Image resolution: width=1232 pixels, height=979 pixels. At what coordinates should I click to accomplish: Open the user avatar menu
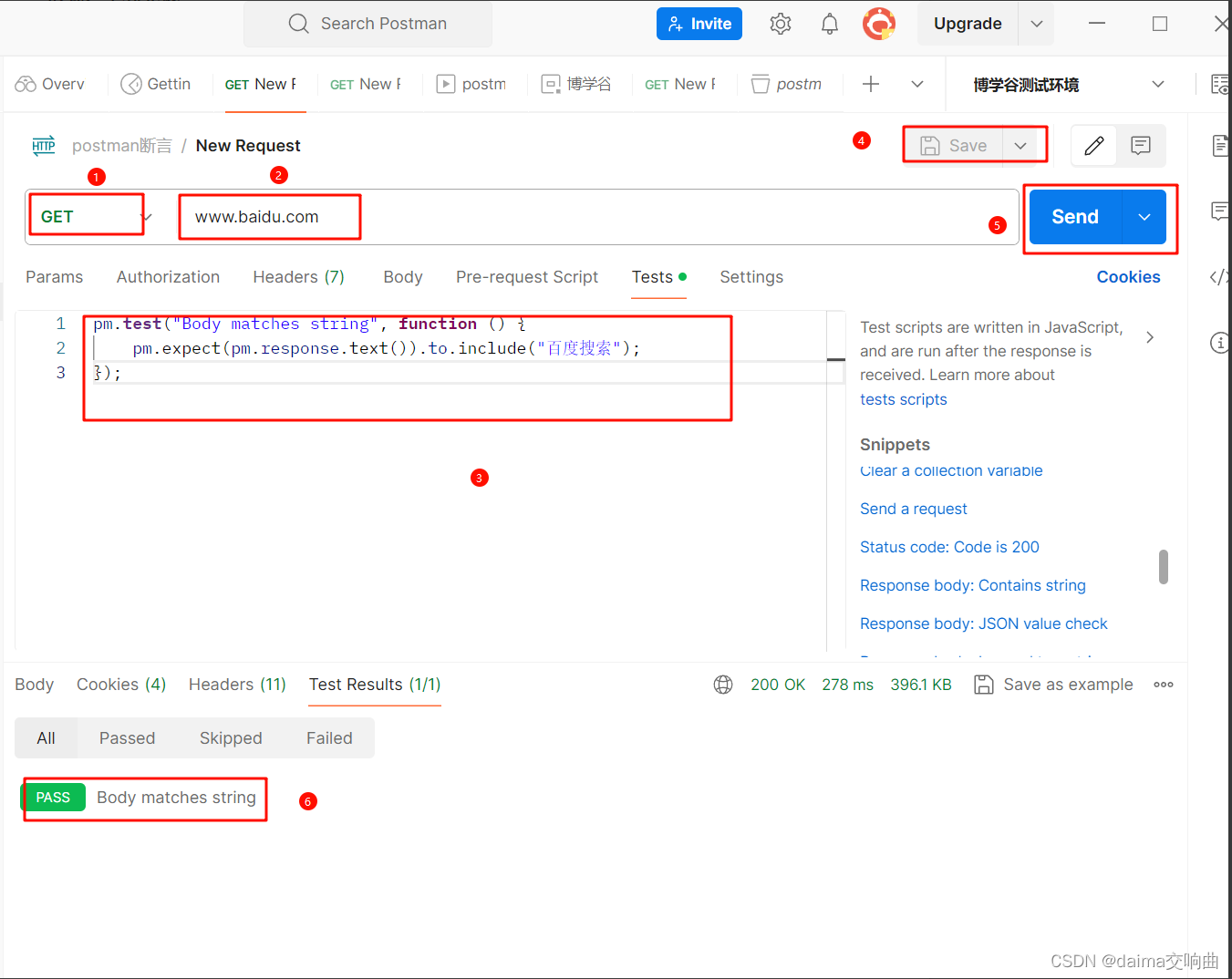[879, 24]
